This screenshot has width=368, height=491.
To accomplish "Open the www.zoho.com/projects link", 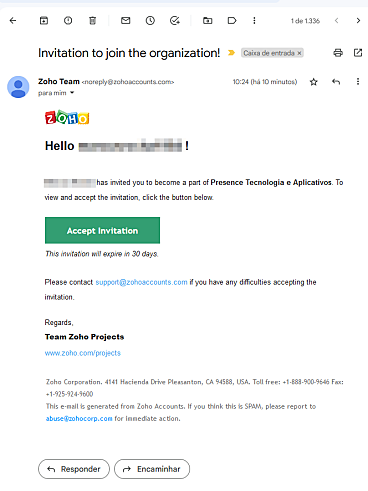I will tap(83, 353).
